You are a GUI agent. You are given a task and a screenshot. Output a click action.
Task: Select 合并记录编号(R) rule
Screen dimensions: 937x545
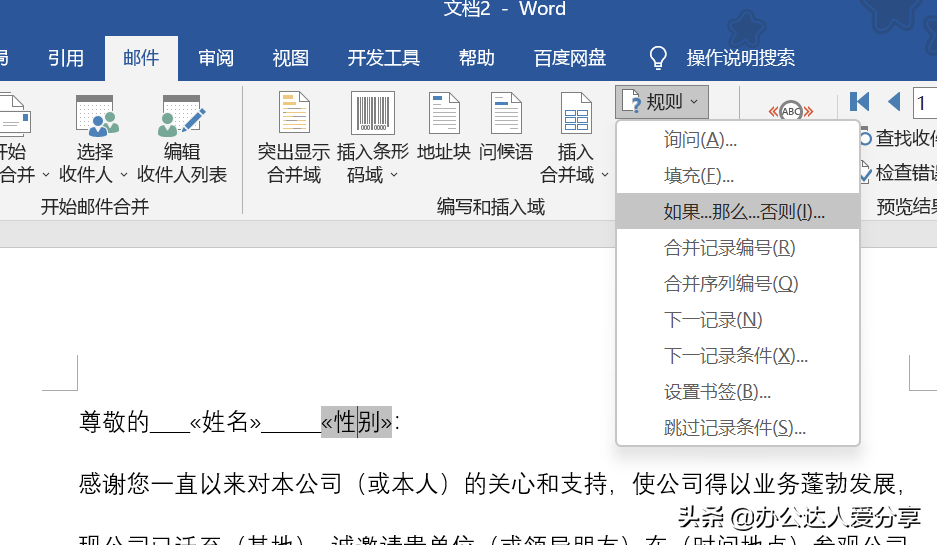pyautogui.click(x=738, y=247)
